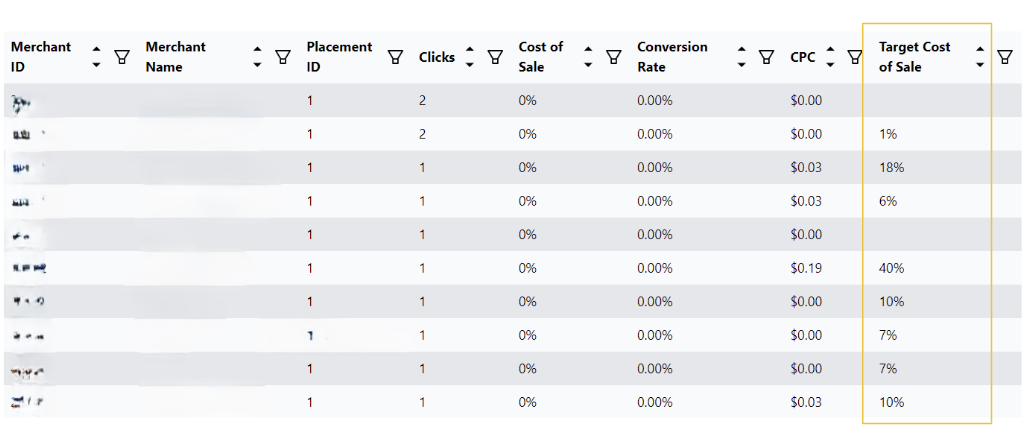
Task: Select the $0.19 CPC cell
Action: 806,268
